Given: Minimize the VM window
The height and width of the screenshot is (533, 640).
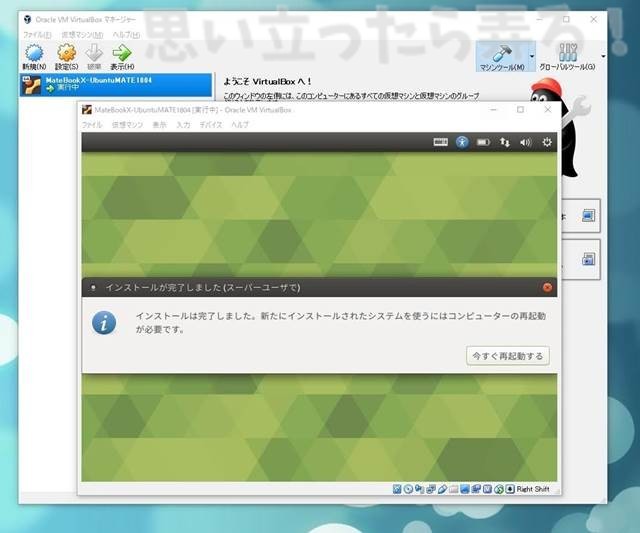Looking at the screenshot, I should pos(493,109).
